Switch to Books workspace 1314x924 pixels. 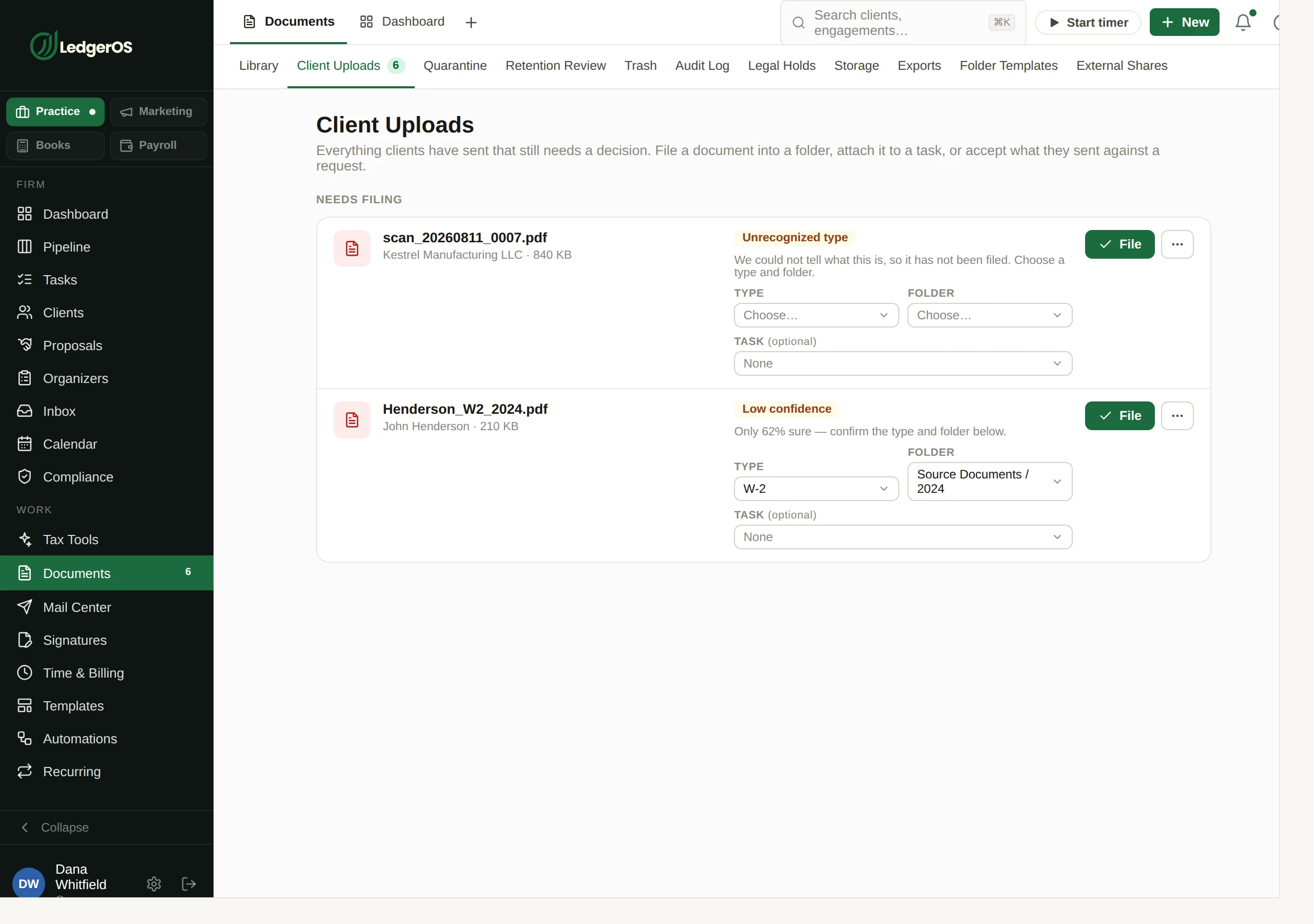[55, 145]
